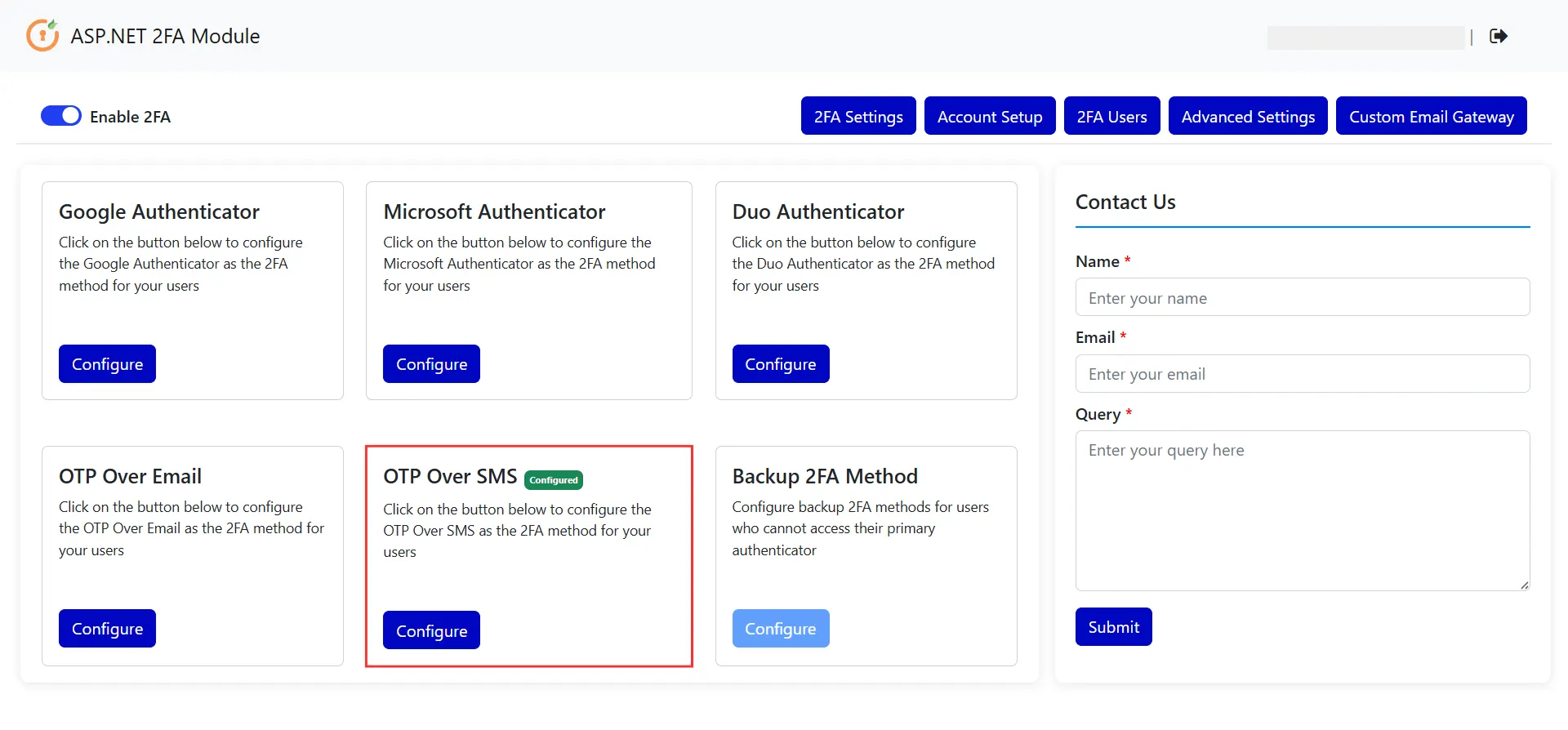Click the Duo Authenticator heading
Screen dimensions: 1568x730
818,211
